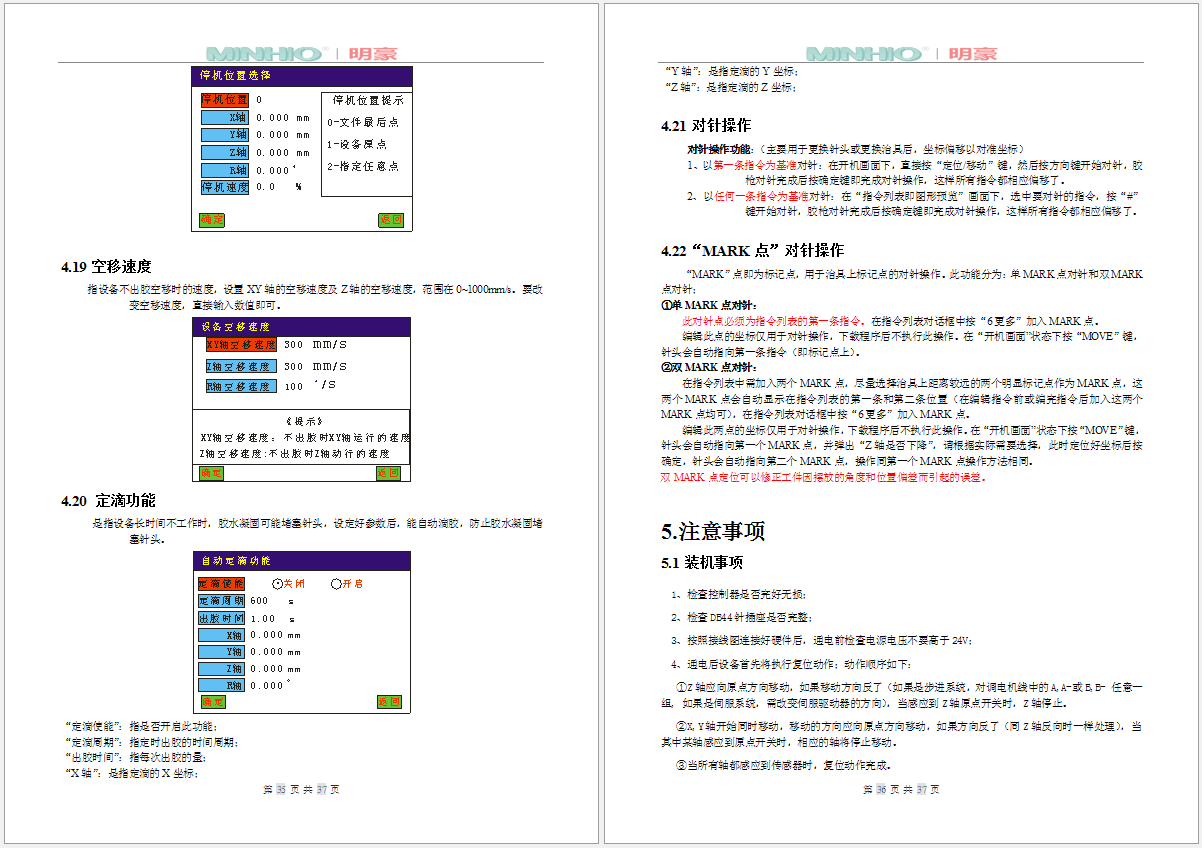Click 返回 in the 停机位置选择 dialog

391,220
